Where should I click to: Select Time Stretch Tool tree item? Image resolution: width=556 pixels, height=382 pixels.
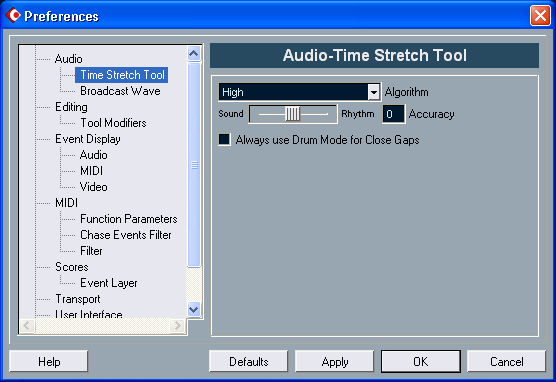coord(122,75)
